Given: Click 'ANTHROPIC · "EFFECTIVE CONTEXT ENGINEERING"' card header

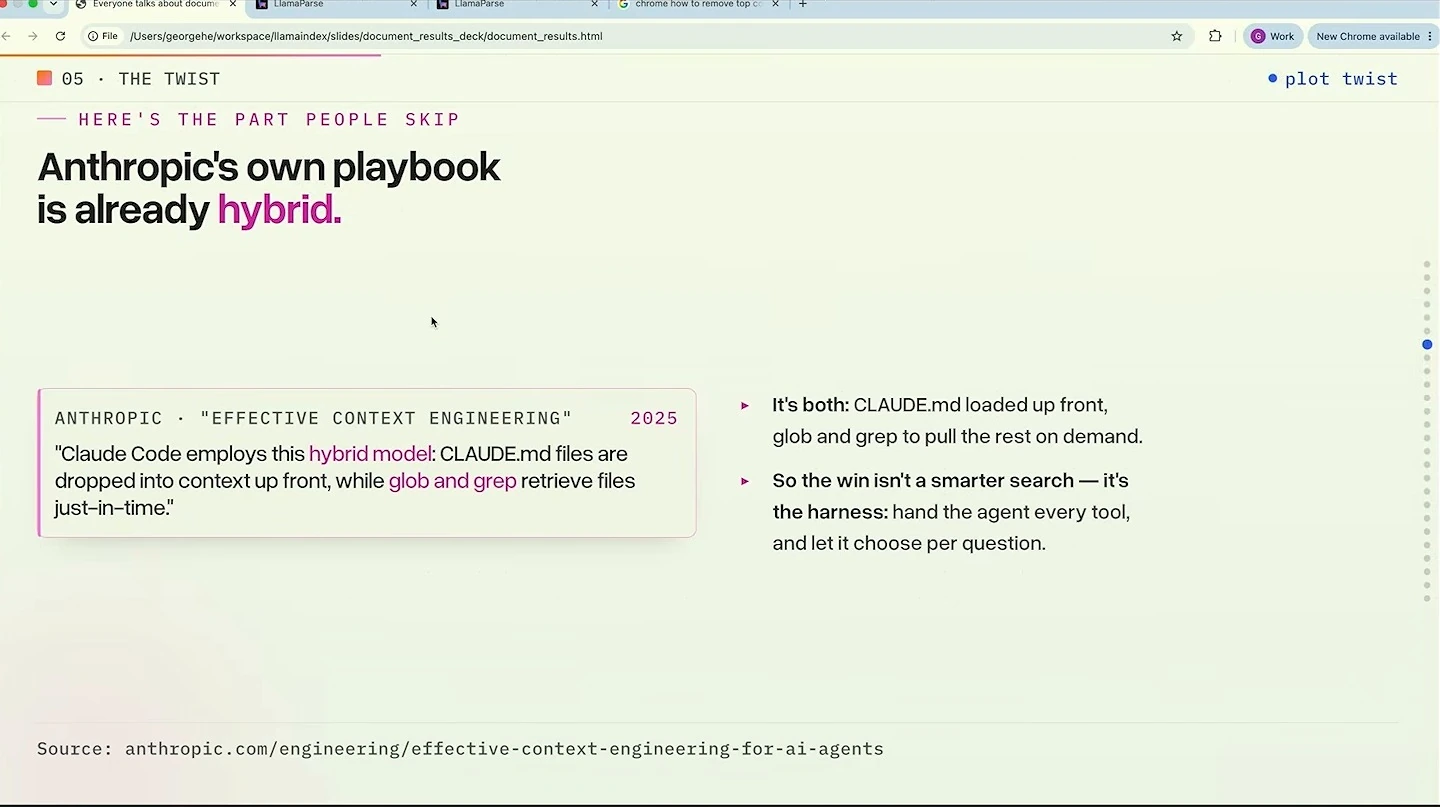Looking at the screenshot, I should [x=313, y=418].
